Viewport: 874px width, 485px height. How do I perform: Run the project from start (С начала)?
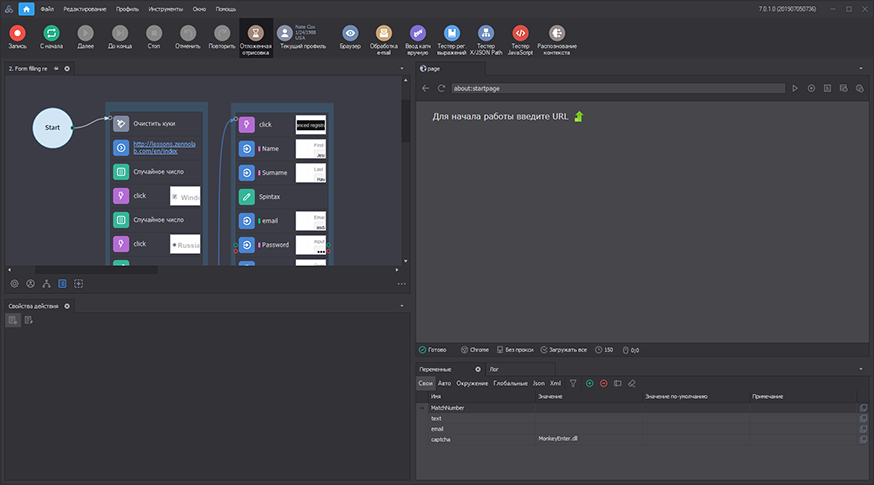[51, 37]
